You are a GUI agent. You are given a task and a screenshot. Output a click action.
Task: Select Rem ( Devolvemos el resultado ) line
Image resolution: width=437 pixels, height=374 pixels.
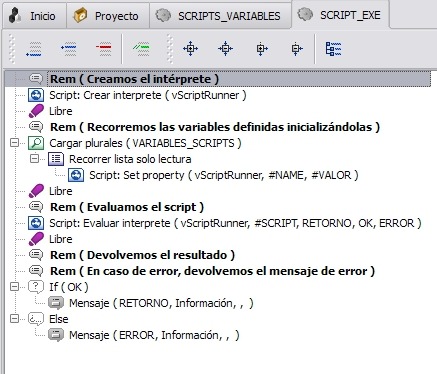(x=142, y=255)
